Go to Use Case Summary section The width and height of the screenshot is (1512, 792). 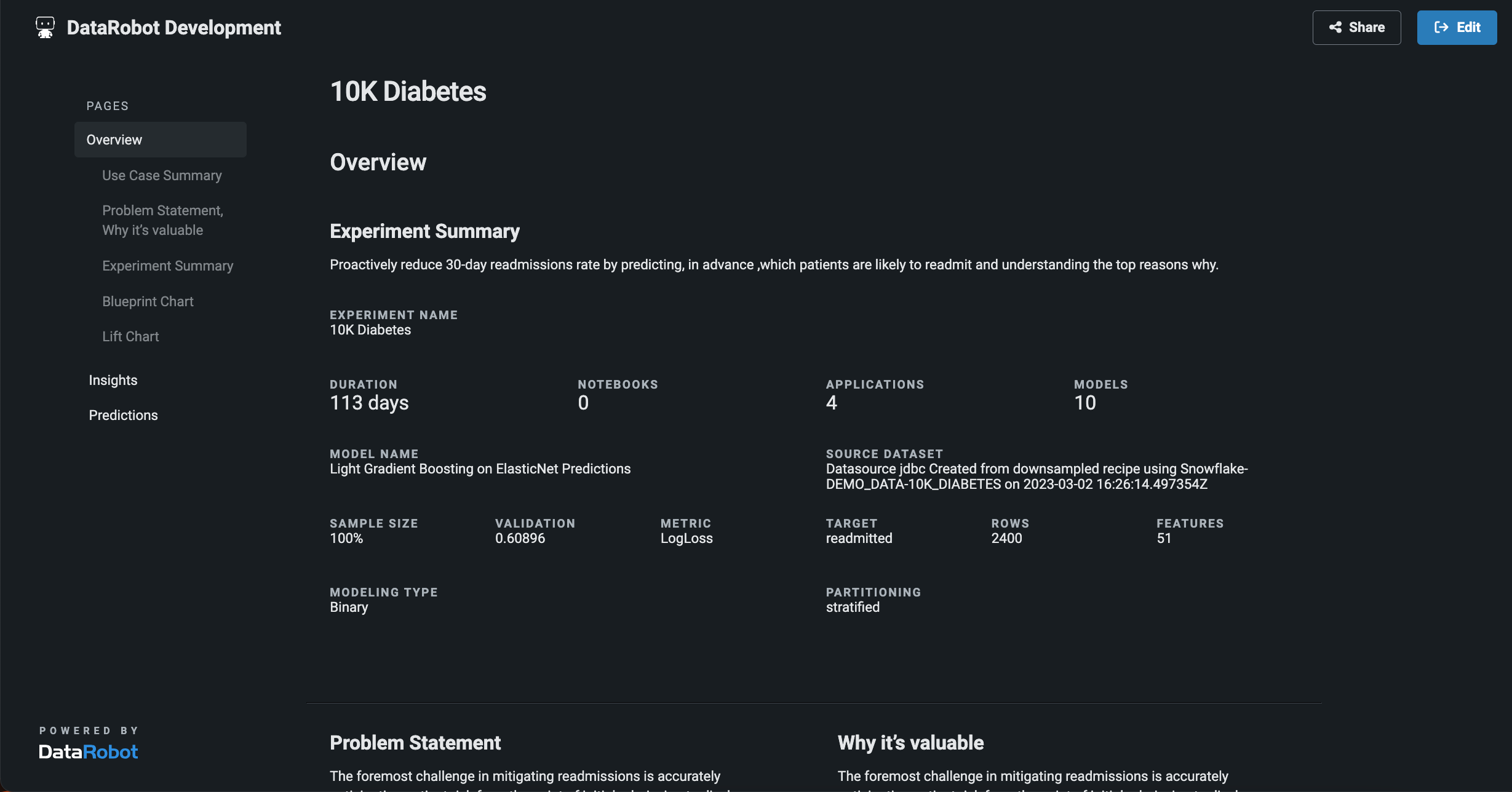tap(162, 175)
